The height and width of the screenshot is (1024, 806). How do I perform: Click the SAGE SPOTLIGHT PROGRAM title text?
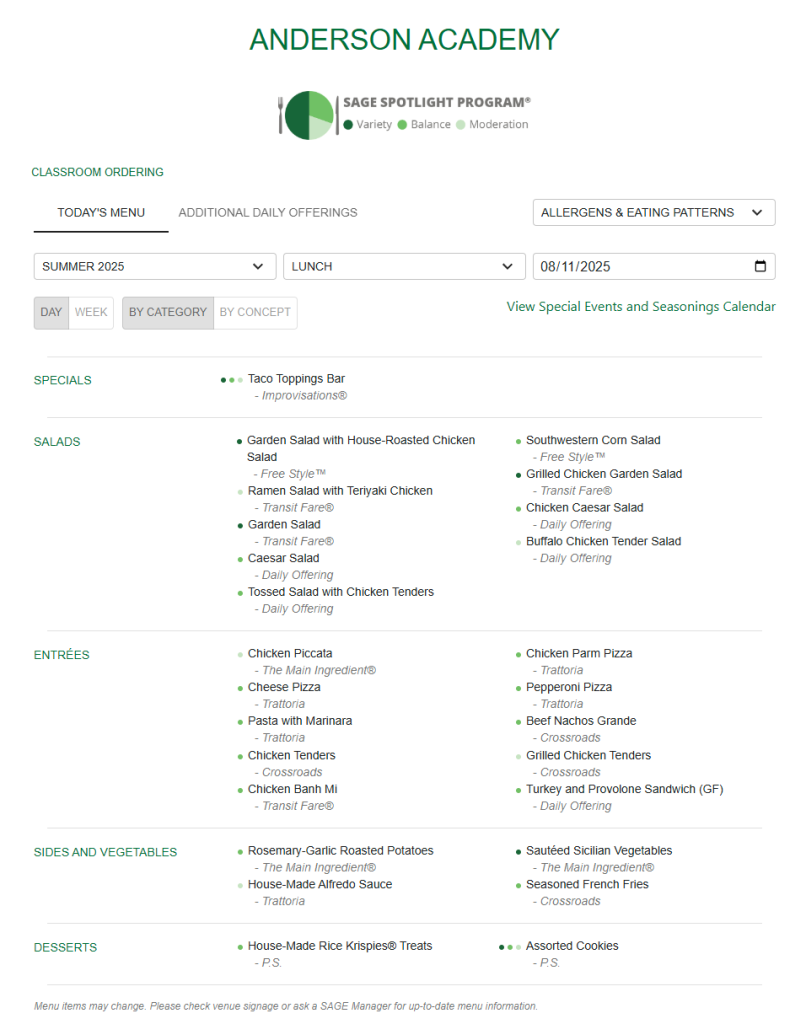pos(437,103)
